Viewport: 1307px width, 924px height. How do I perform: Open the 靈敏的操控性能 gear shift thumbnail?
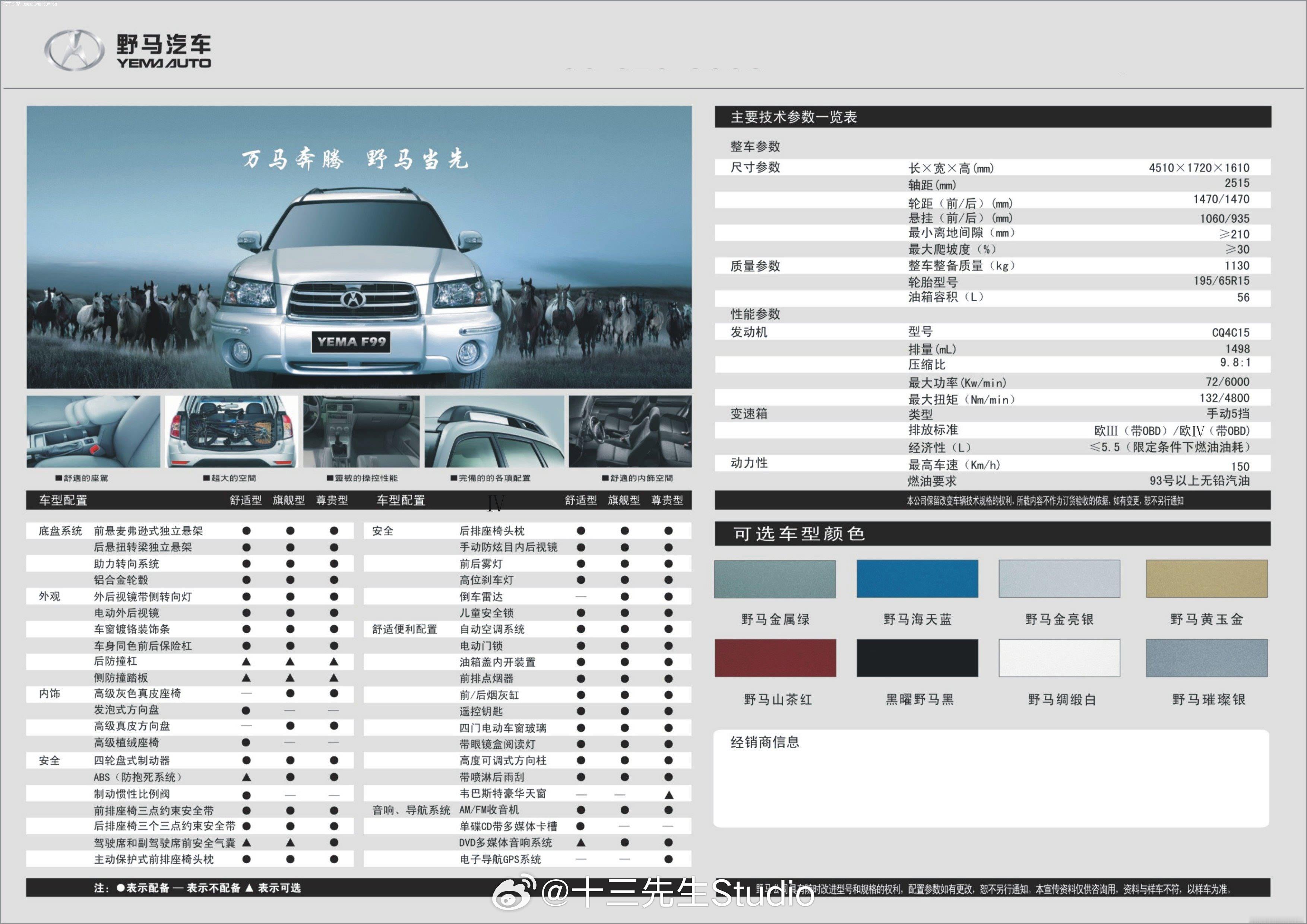(361, 432)
